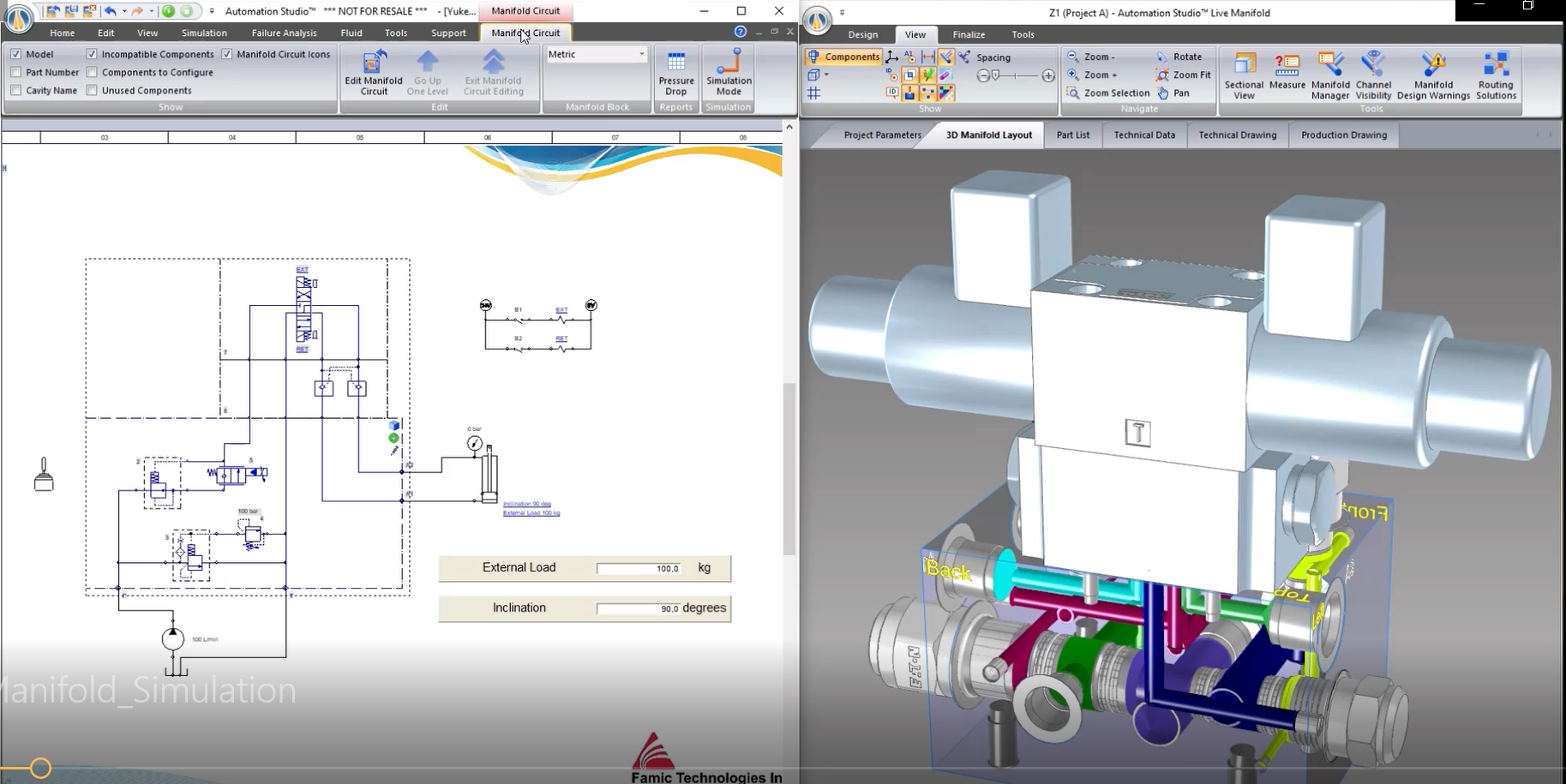Expand the 3D box view dropdown in Live Manifold
Screen dimensions: 1566x784
(x=826, y=75)
